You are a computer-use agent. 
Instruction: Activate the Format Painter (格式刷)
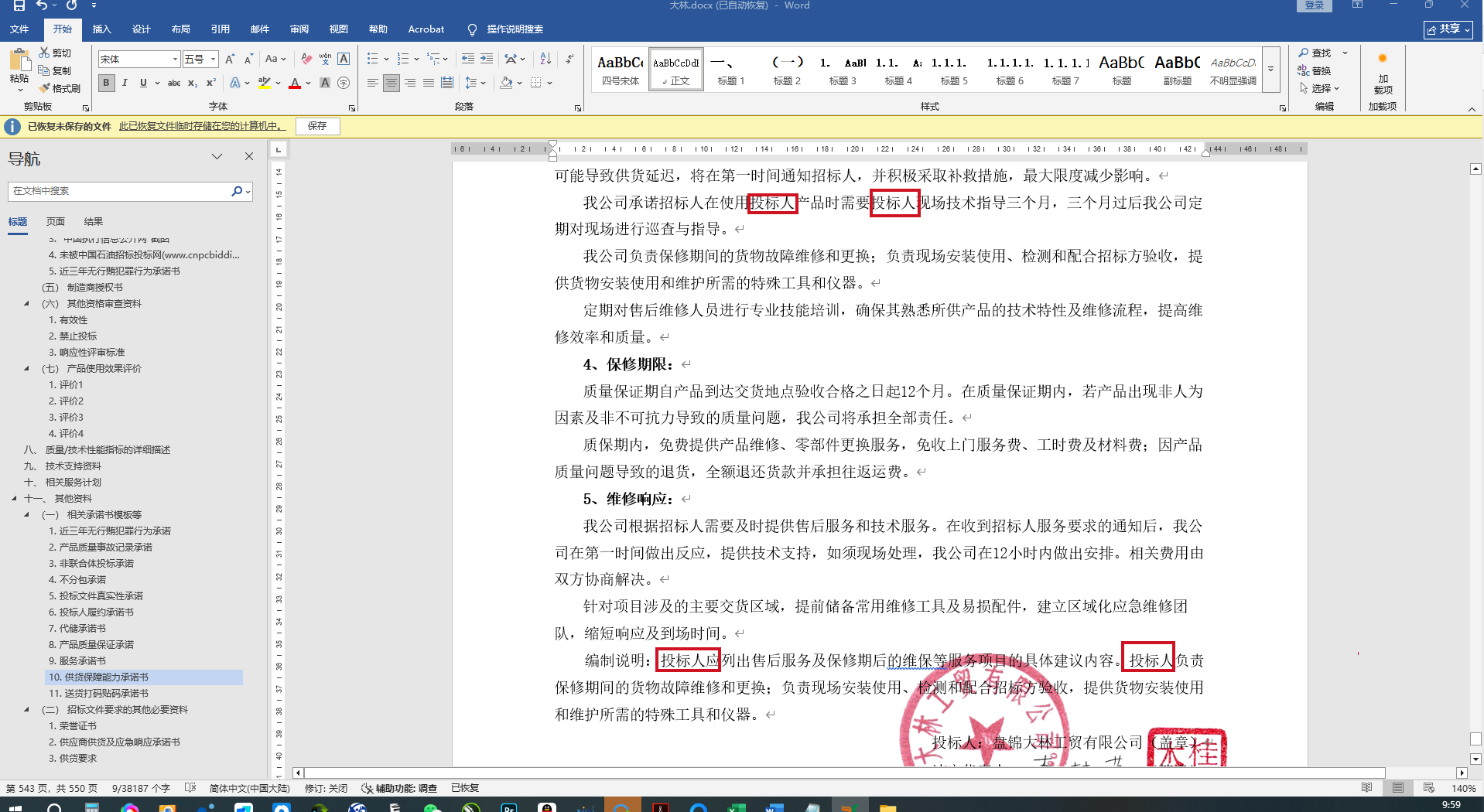[x=60, y=88]
